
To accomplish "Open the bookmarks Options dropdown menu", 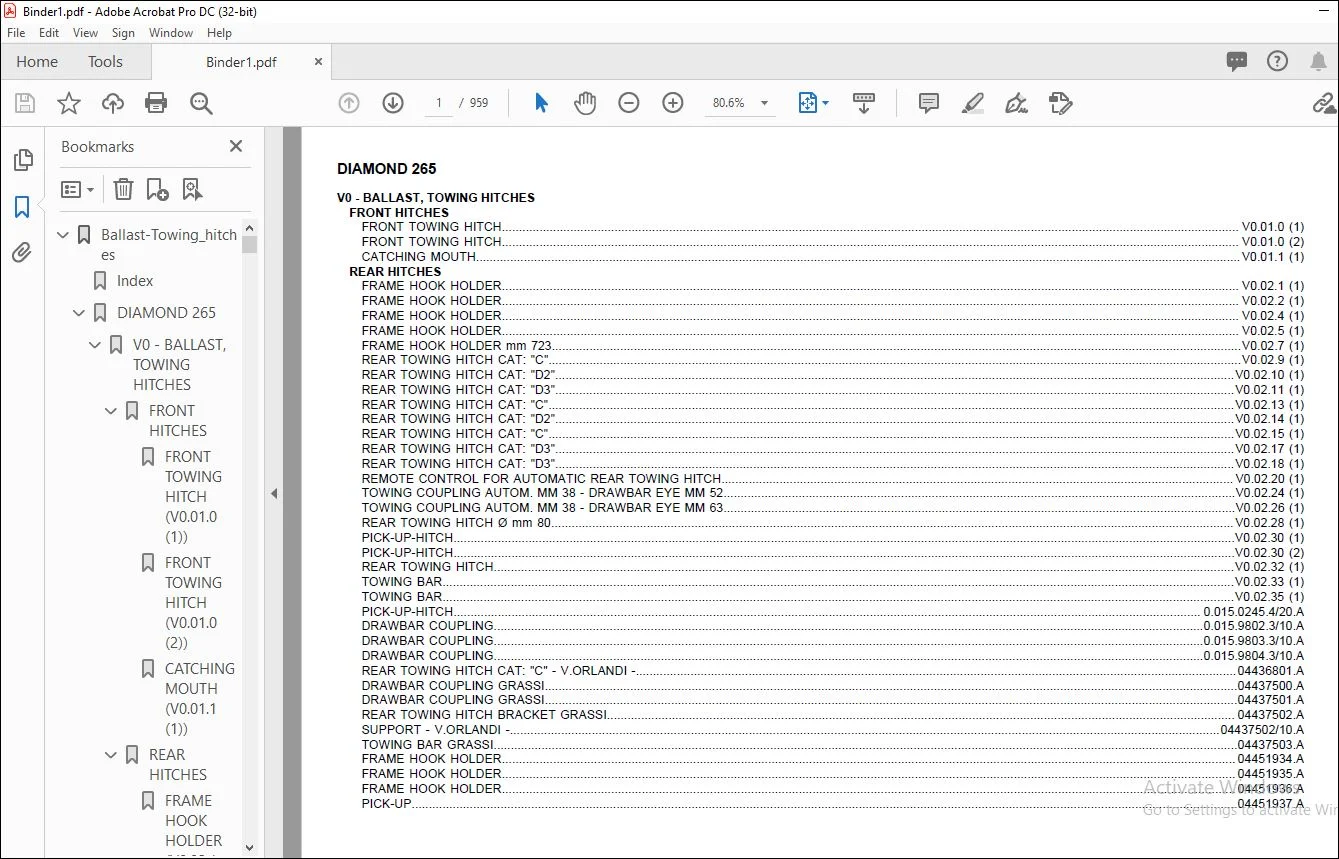I will click(77, 189).
